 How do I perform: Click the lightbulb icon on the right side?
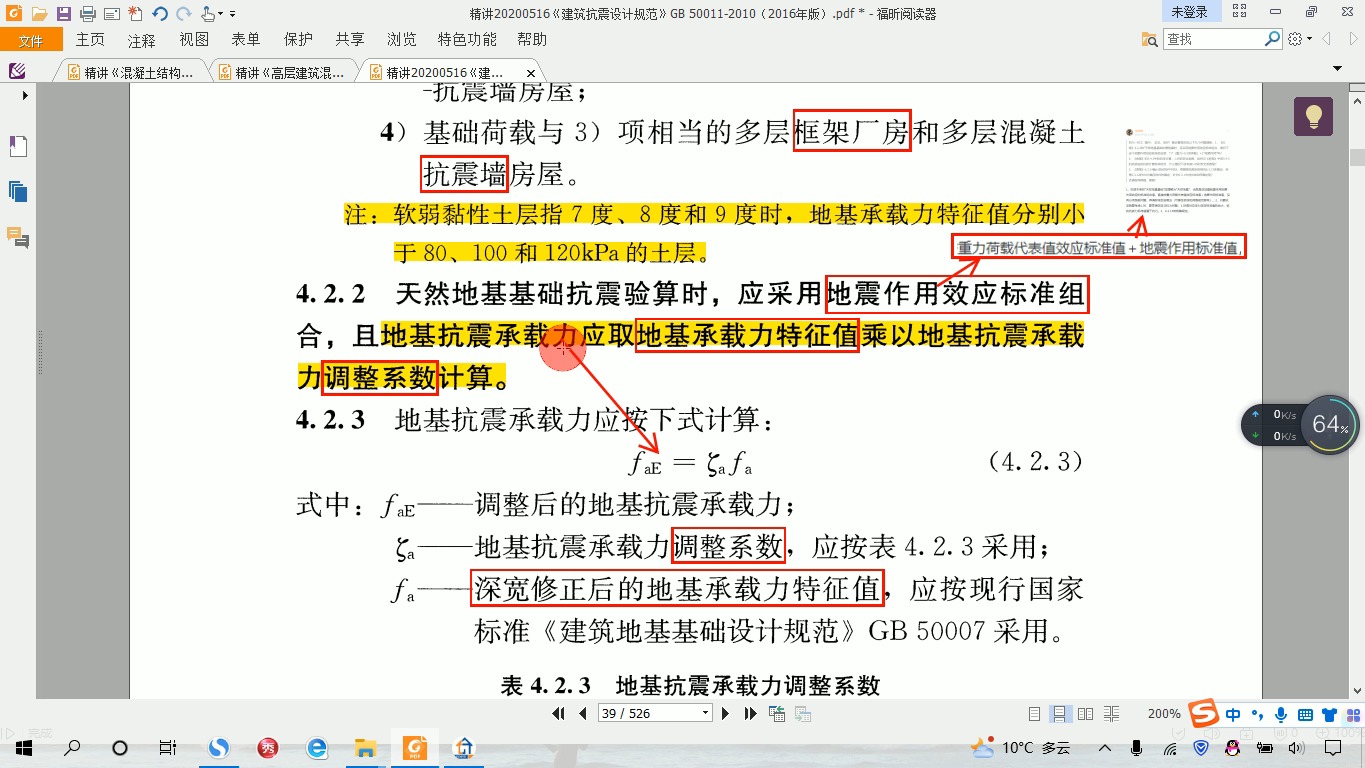[1312, 115]
